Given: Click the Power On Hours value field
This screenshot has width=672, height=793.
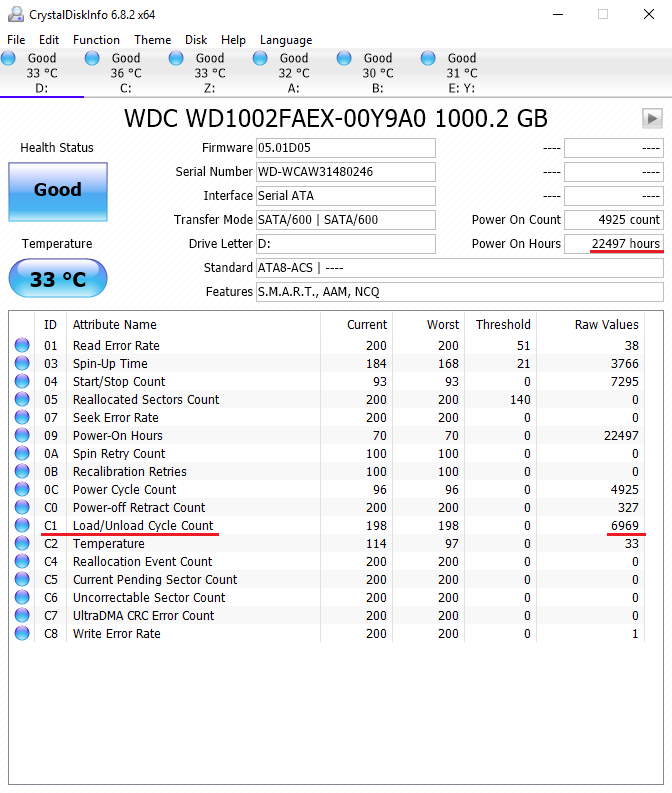Looking at the screenshot, I should [x=613, y=244].
